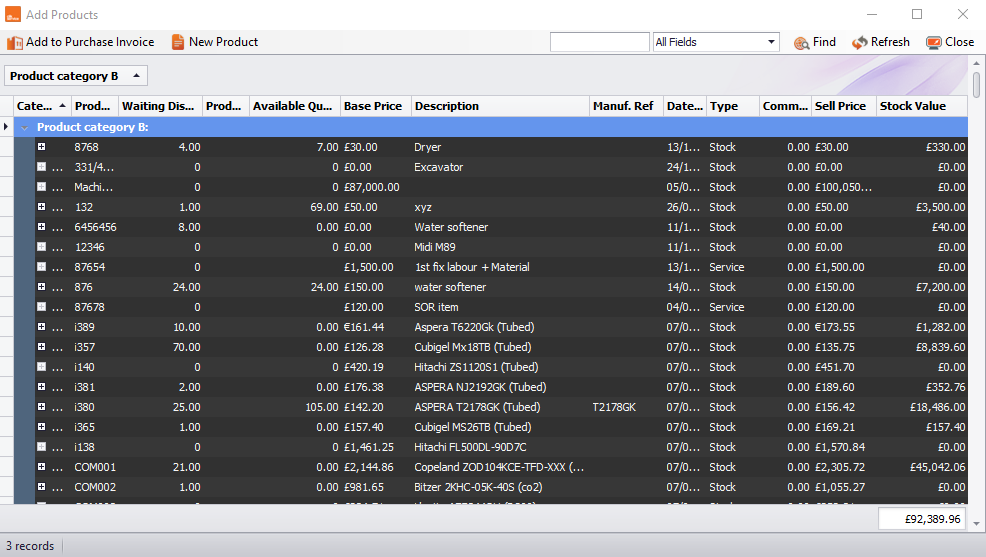Screen dimensions: 986x557
Task: Sort by Manuf. Ref column header
Action: click(x=626, y=106)
